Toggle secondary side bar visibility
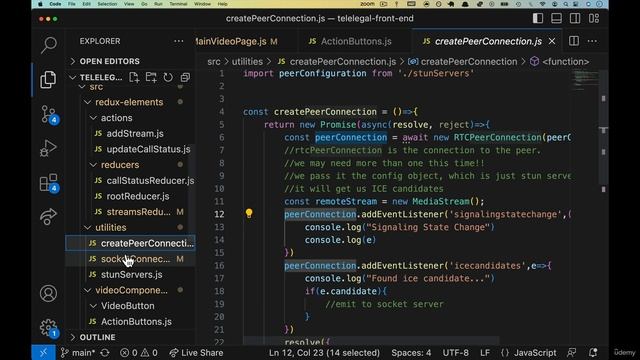Screen dimensions: 640x360 tap(575, 18)
